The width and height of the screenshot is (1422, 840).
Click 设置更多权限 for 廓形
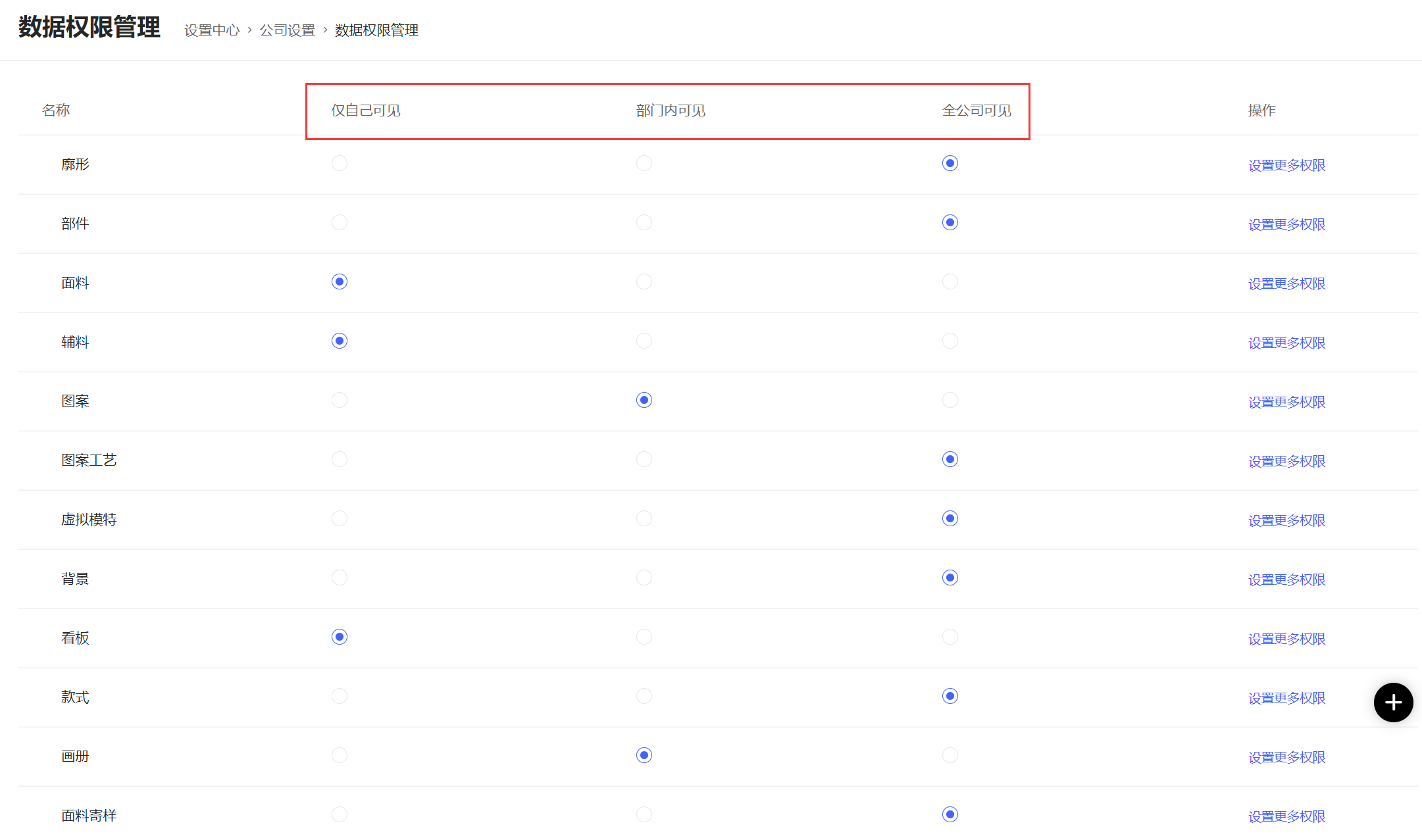tap(1286, 165)
